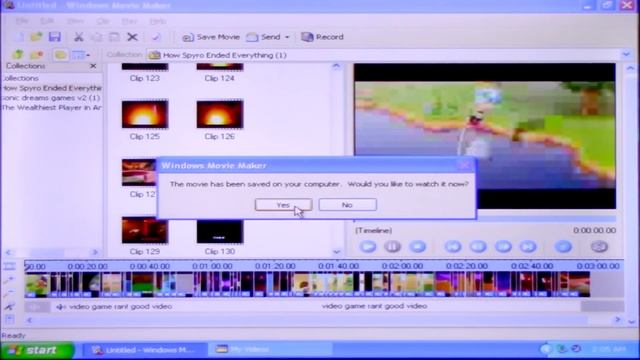Expand the dropdown arrow at far right of Collection bar
Viewport: 640px width, 360px height.
point(626,55)
